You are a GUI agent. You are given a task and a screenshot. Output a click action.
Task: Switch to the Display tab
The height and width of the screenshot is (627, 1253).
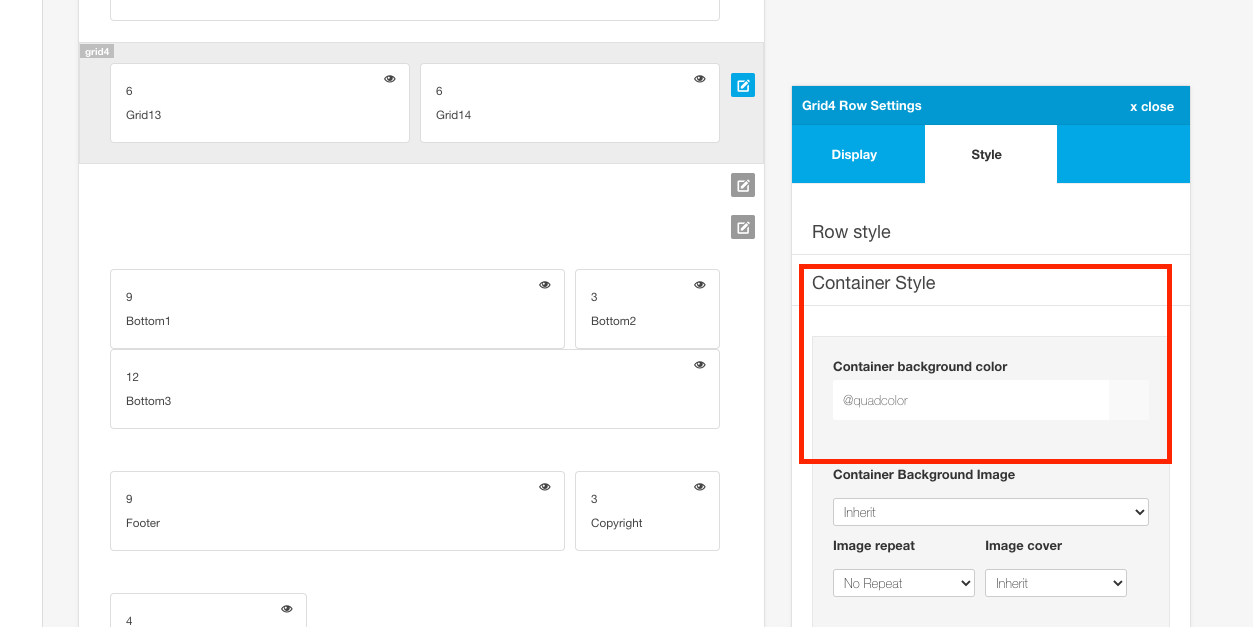click(854, 155)
